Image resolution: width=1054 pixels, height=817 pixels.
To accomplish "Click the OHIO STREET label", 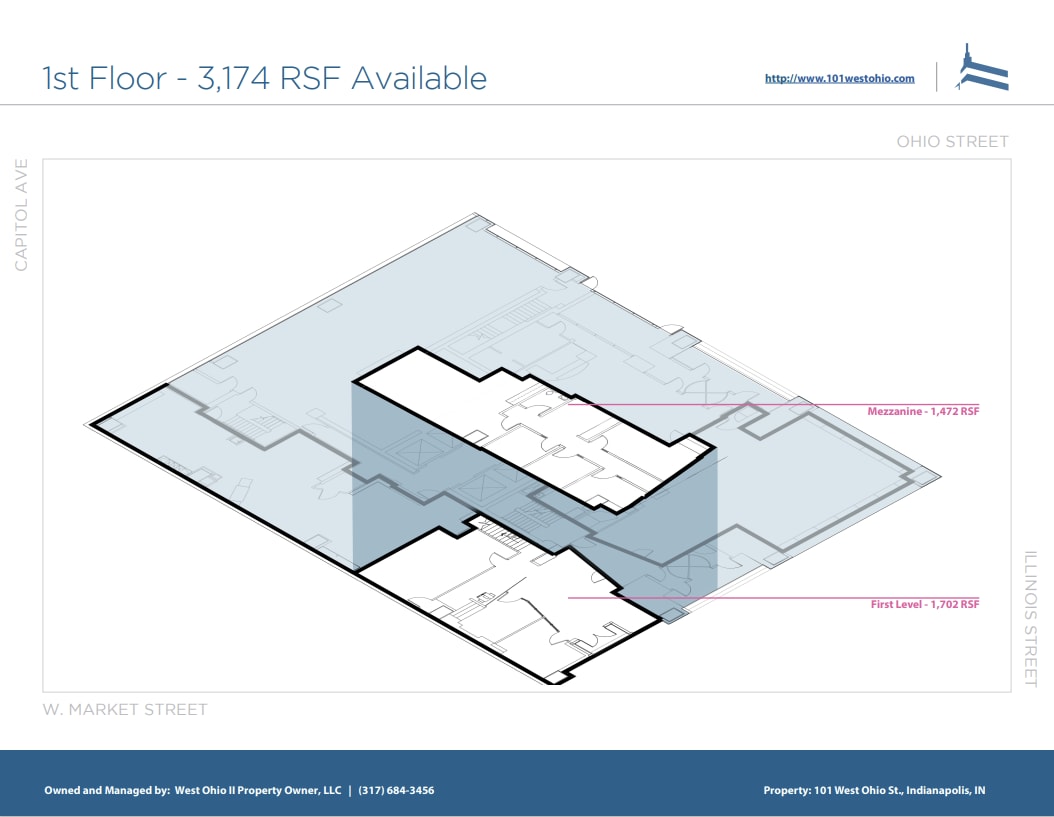I will pyautogui.click(x=952, y=142).
